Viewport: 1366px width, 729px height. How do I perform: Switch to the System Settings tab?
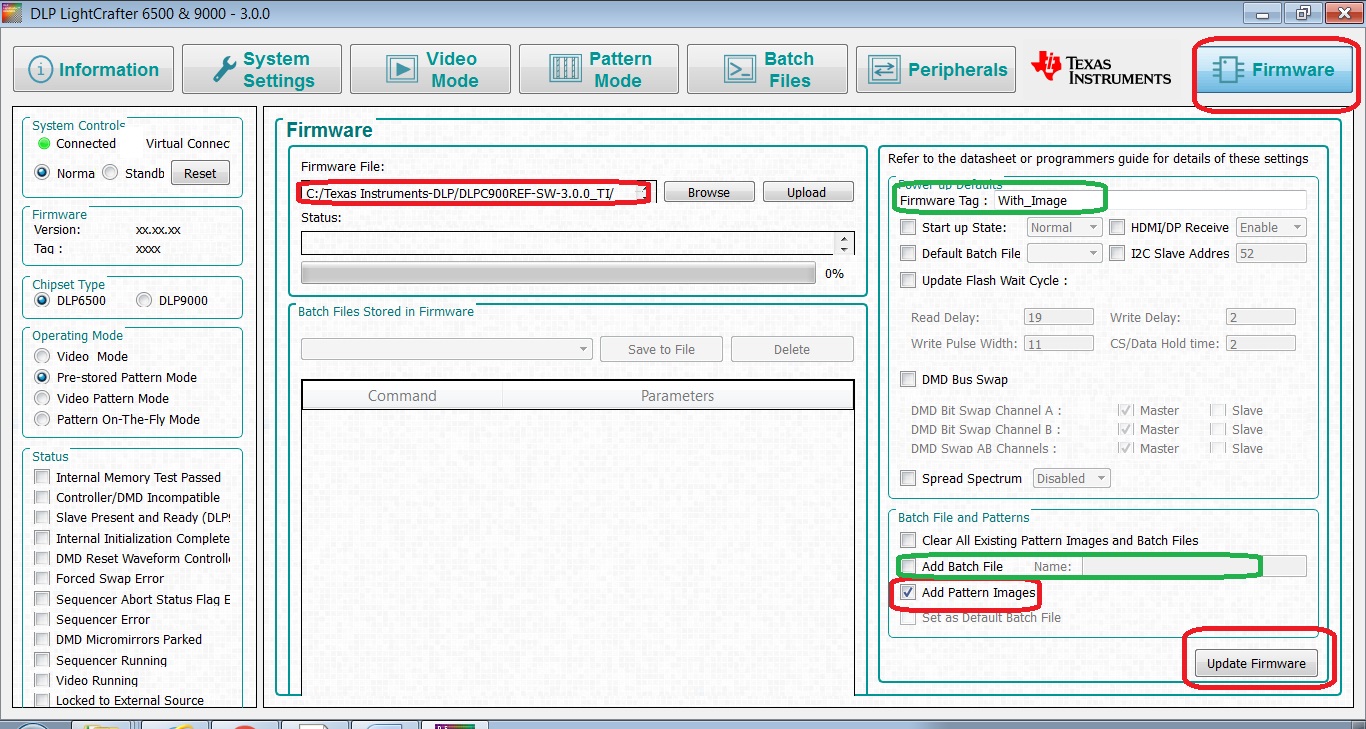pos(262,70)
